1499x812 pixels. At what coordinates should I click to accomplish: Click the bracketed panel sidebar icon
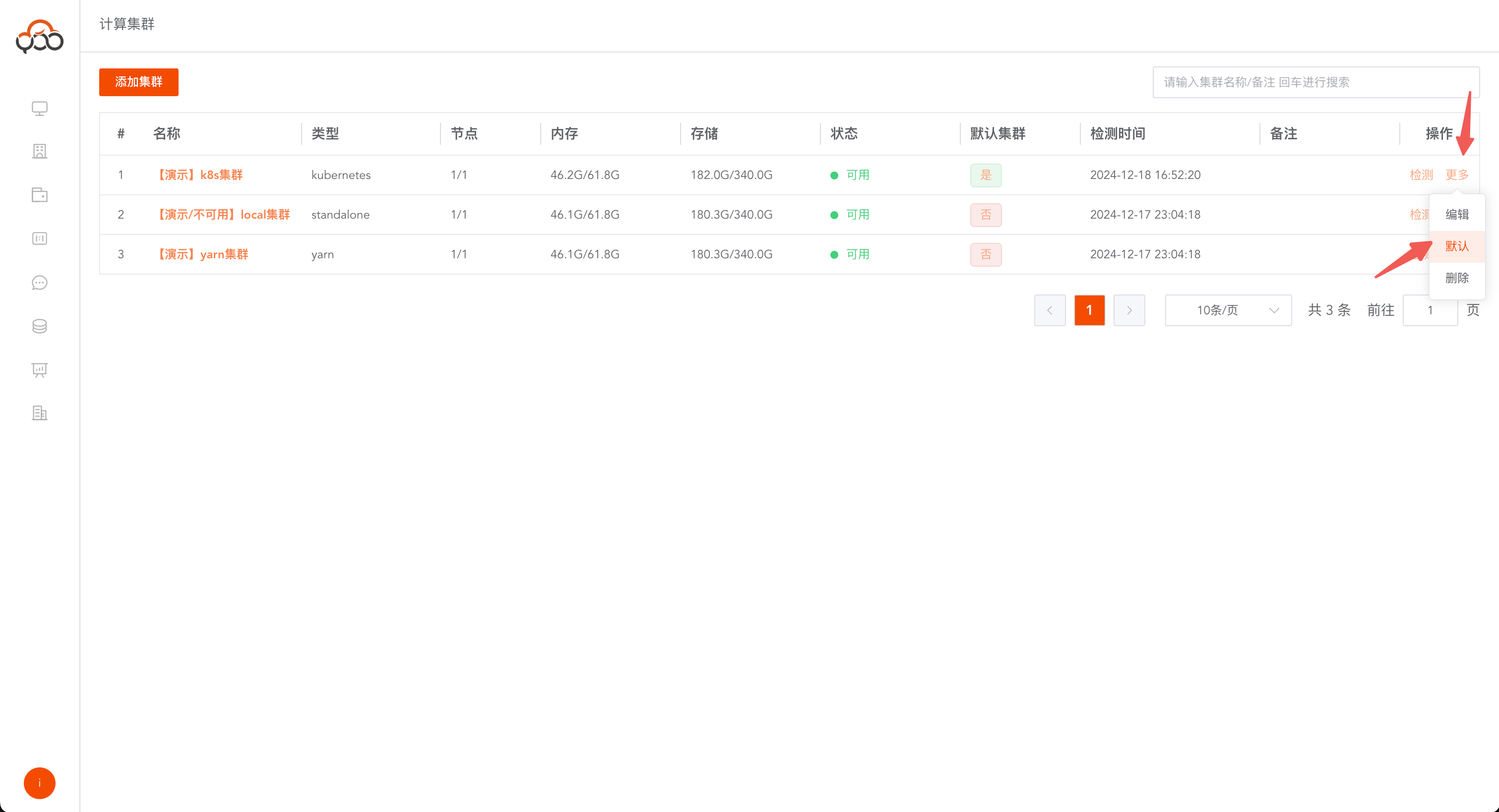coord(40,238)
